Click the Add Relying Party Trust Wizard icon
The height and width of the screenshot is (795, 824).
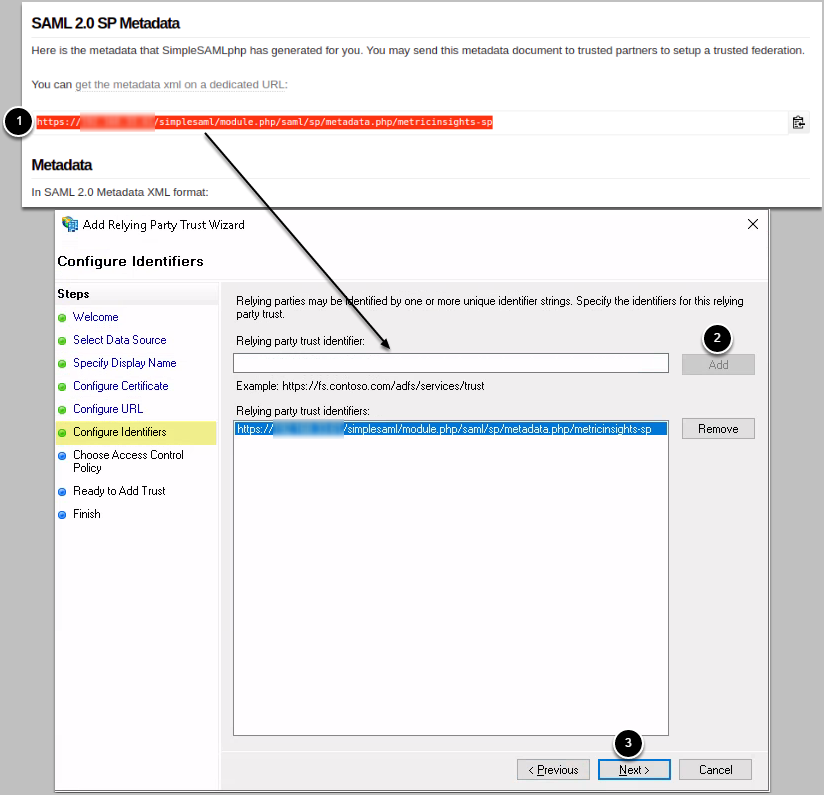[x=70, y=224]
